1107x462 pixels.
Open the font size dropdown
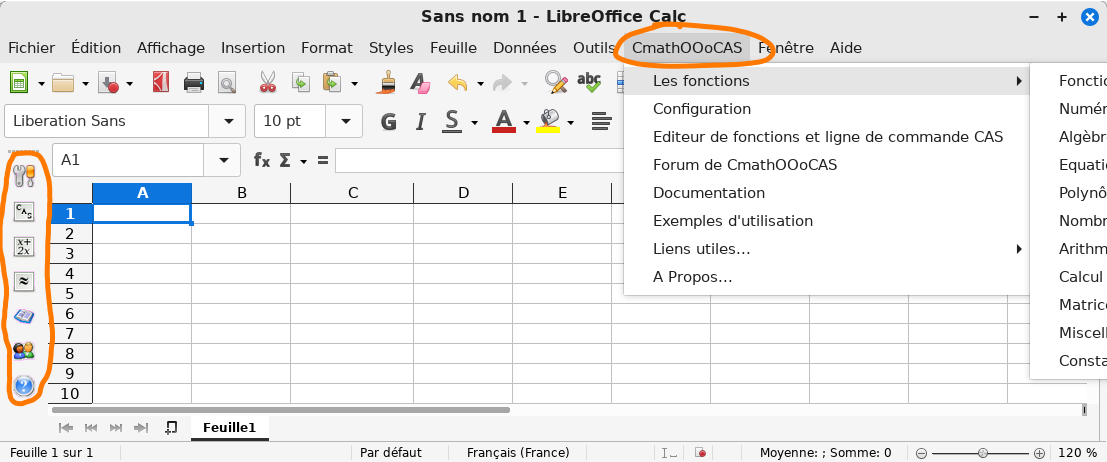pos(346,121)
